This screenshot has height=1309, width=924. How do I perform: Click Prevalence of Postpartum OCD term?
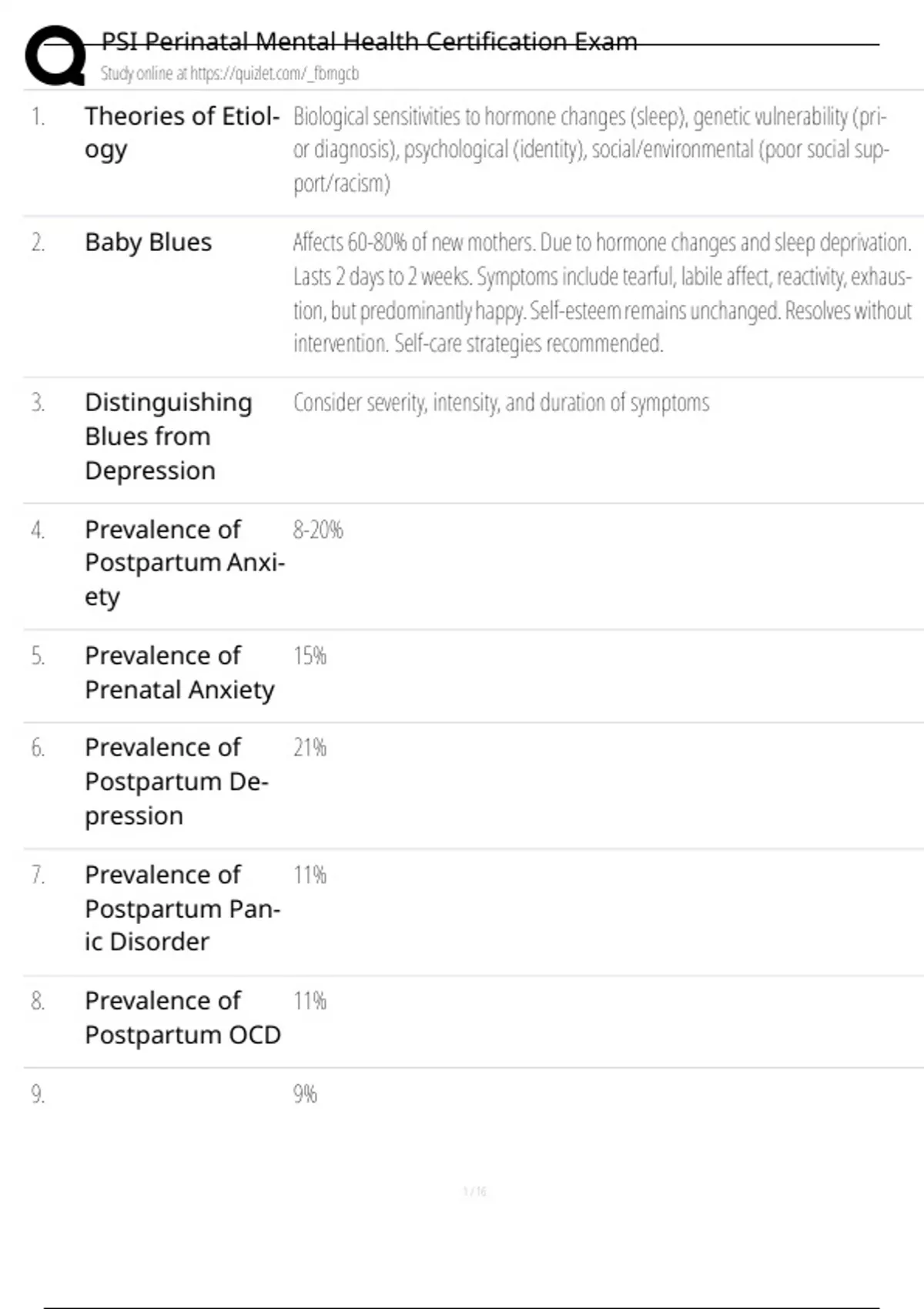click(182, 1018)
